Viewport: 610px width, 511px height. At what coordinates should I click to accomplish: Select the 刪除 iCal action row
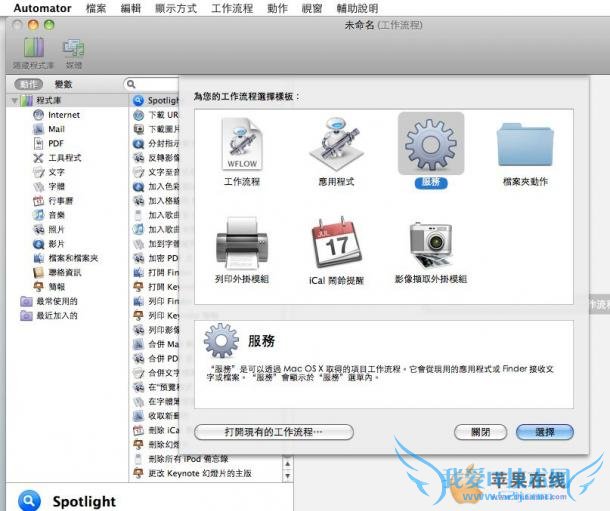coord(156,430)
